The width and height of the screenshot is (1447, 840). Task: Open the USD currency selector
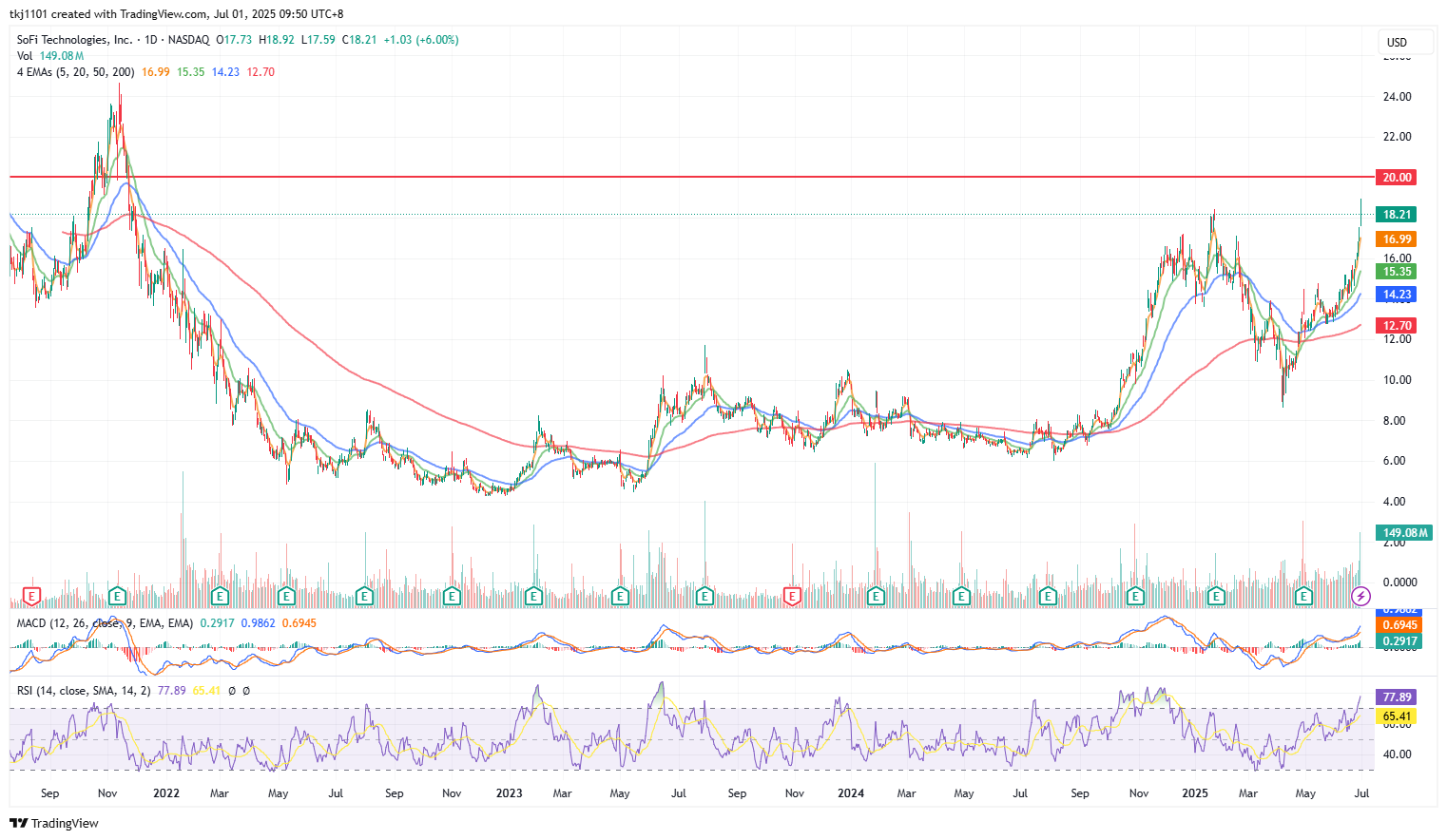1406,42
